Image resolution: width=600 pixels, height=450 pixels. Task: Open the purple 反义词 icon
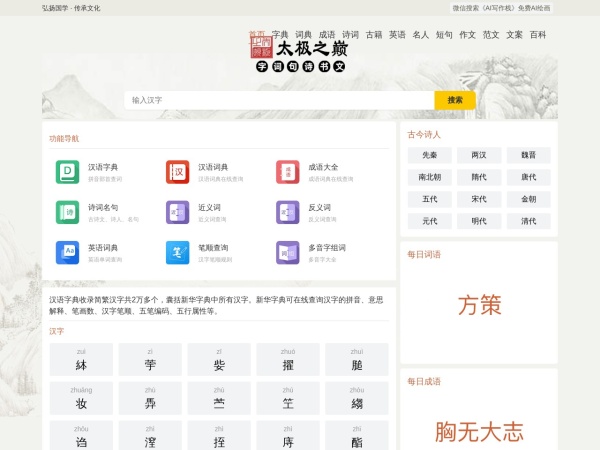(287, 212)
